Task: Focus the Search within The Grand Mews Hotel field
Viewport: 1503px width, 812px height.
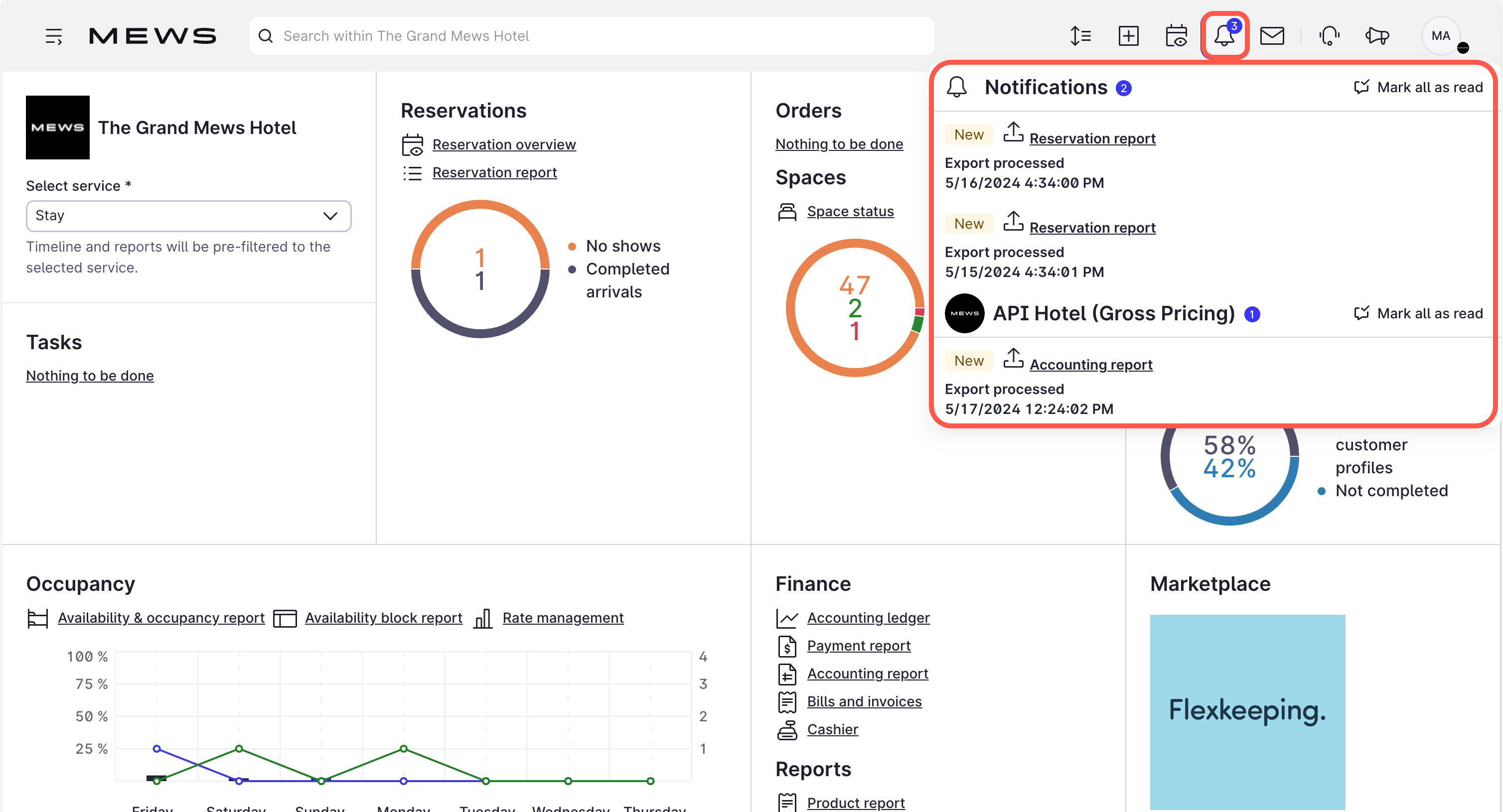Action: click(x=592, y=36)
